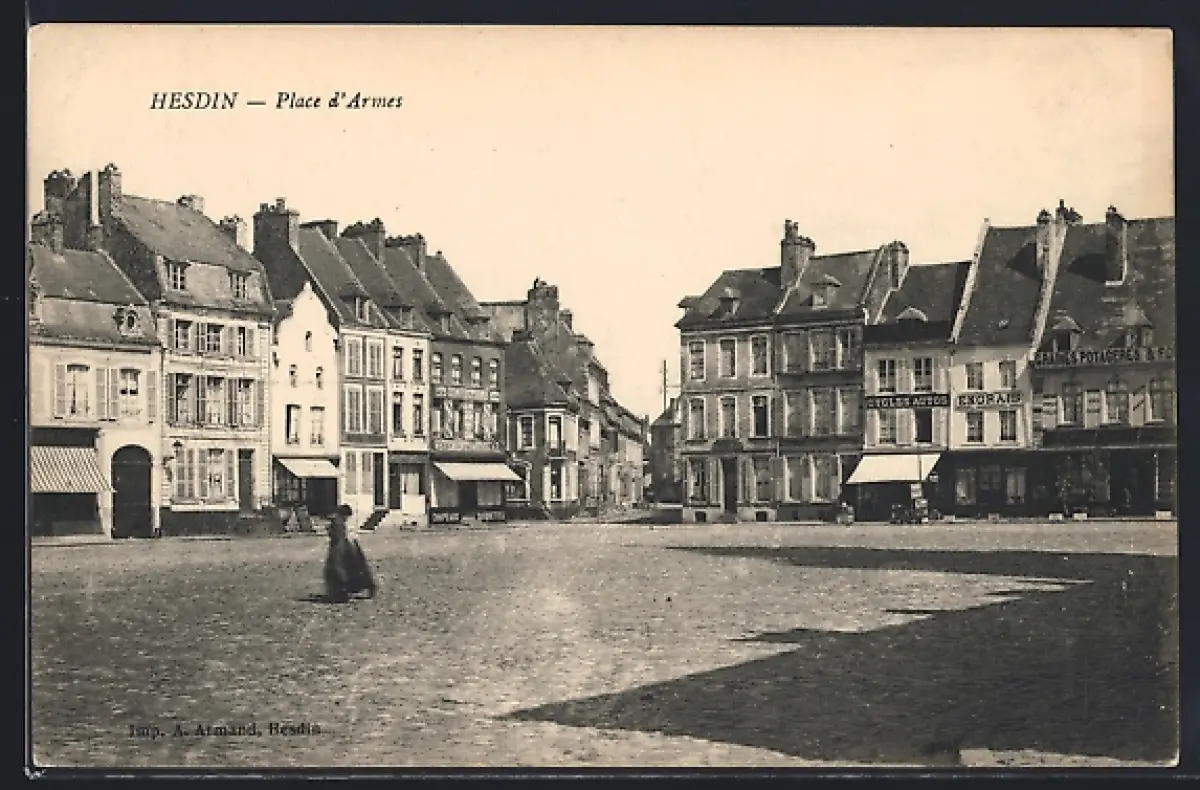The width and height of the screenshot is (1200, 790).
Task: Click the "CYCLES & AUTOS" shop sign
Action: (x=906, y=401)
